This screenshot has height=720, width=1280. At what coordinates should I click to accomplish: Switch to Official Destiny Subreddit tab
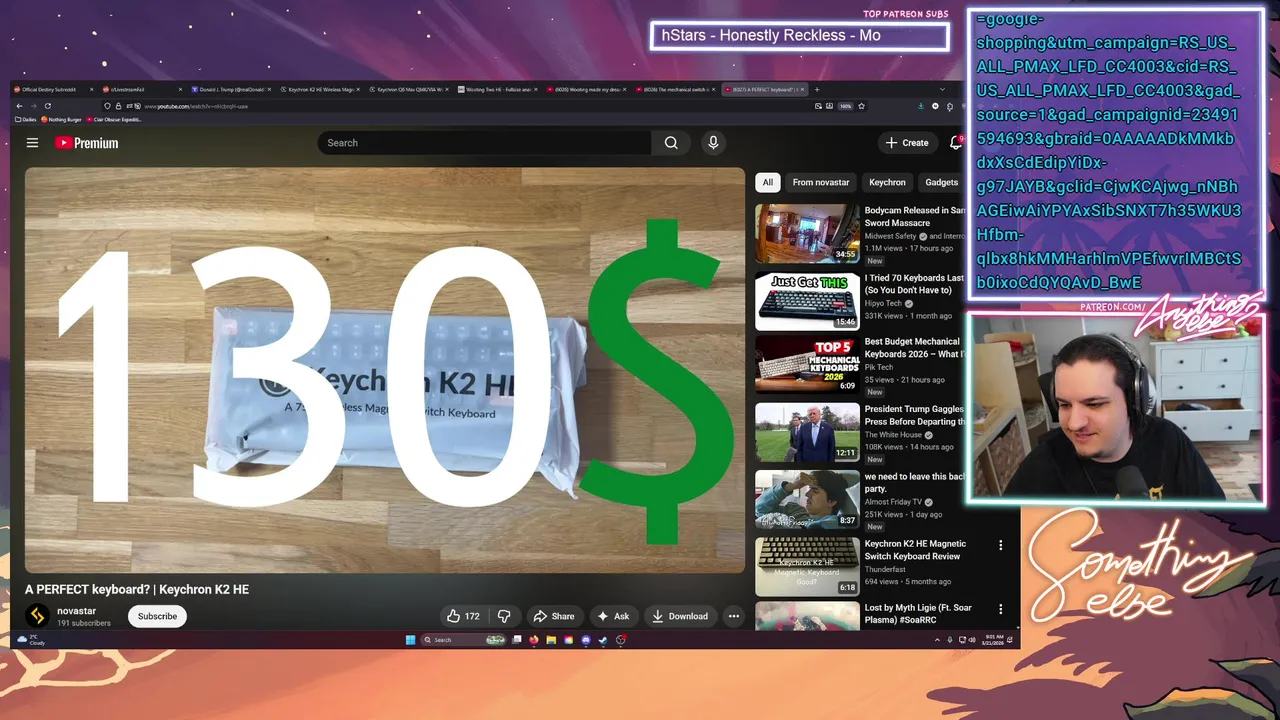pyautogui.click(x=54, y=89)
